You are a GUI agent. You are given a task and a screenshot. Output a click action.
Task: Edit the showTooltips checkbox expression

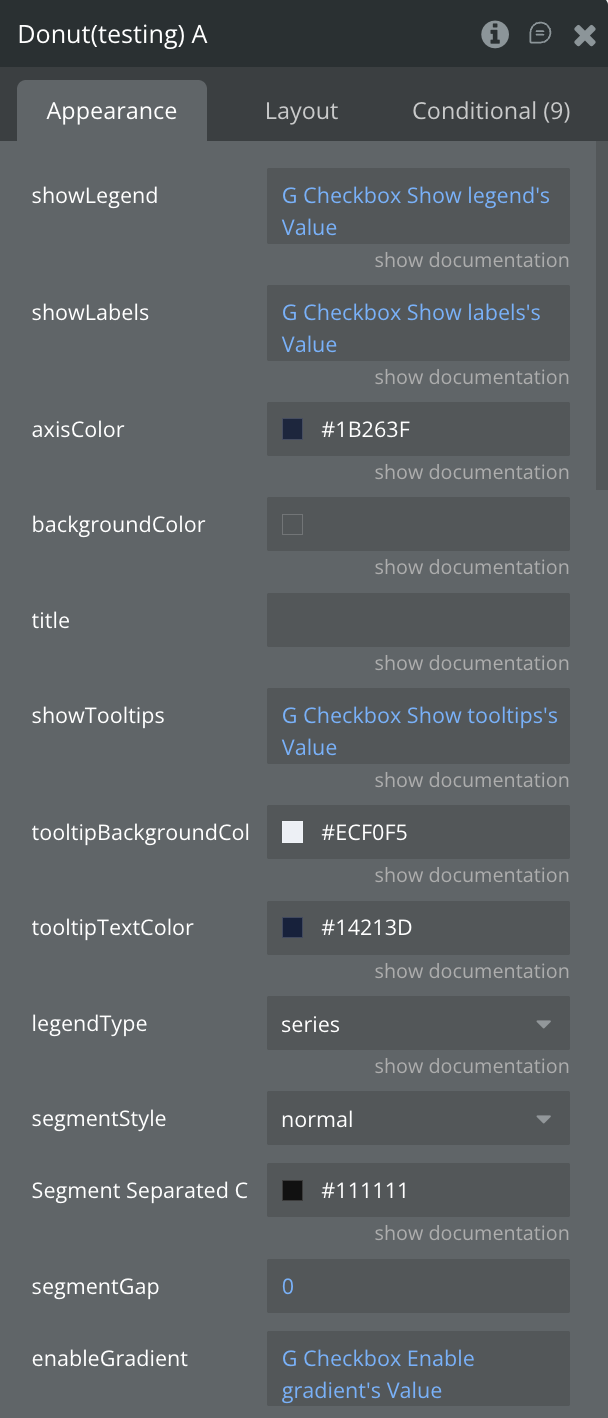point(418,731)
